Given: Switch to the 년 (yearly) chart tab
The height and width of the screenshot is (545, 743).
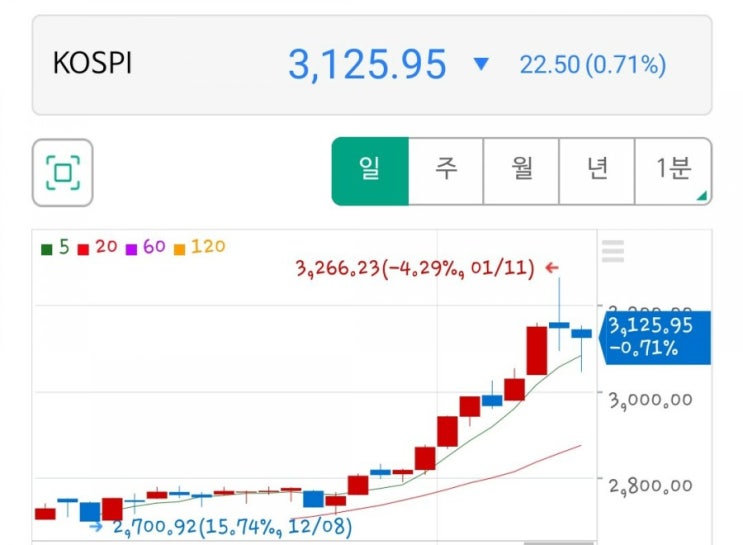Looking at the screenshot, I should [597, 171].
